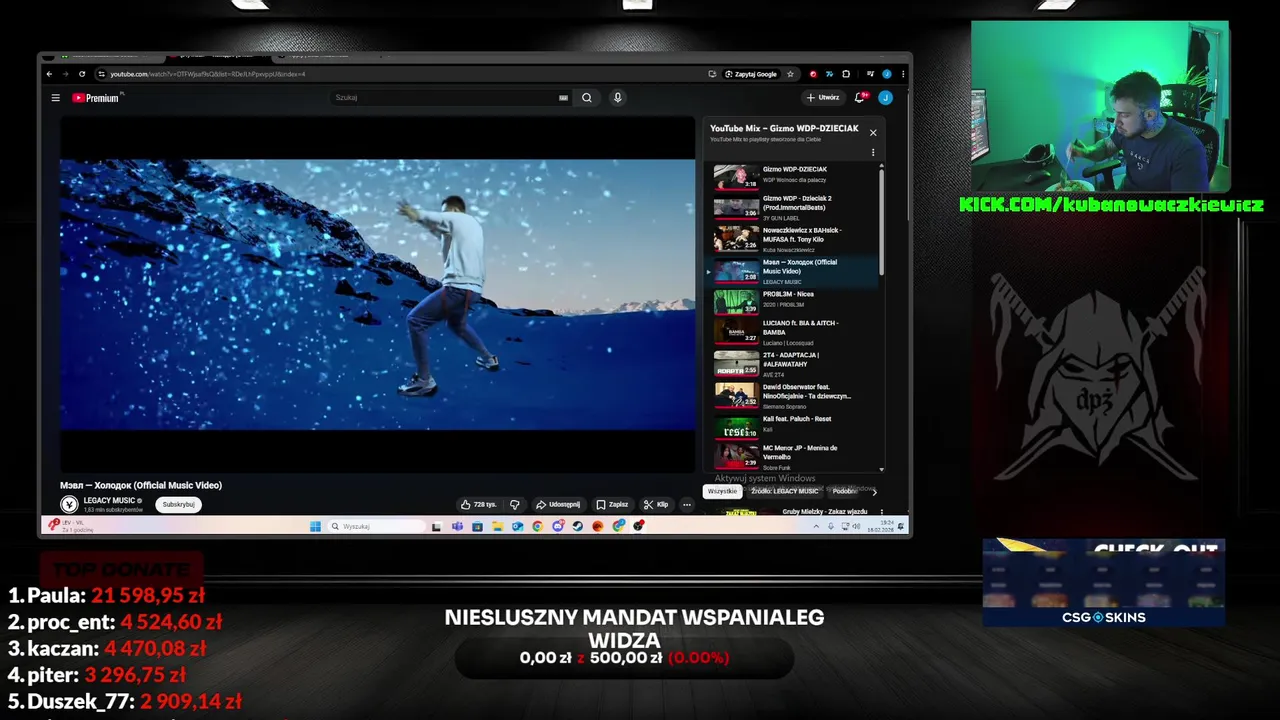The width and height of the screenshot is (1280, 720).
Task: Like the video with thumbs up 728 tys.
Action: click(x=479, y=505)
